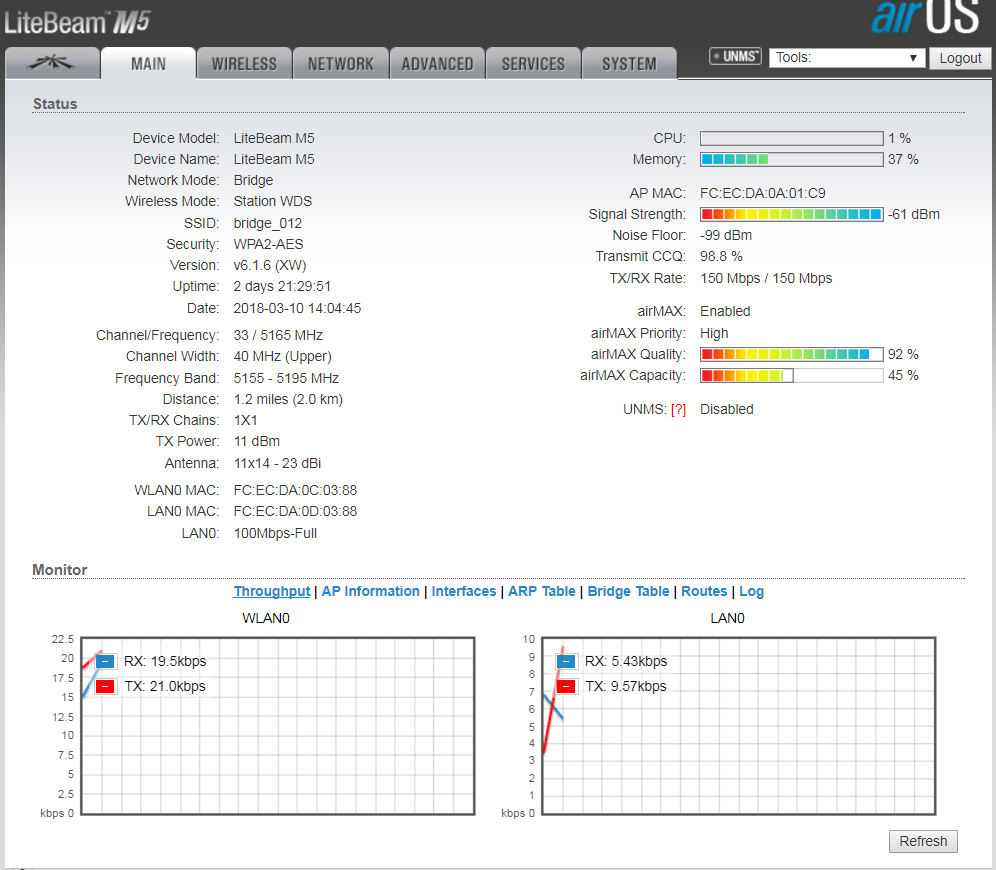
Task: Select the airMAX Priority value High
Action: [714, 333]
